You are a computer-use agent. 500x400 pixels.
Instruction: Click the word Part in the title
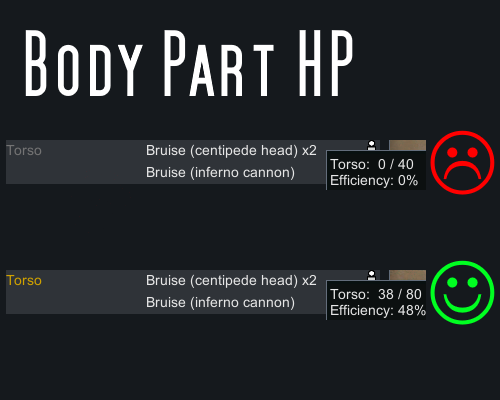tap(219, 63)
